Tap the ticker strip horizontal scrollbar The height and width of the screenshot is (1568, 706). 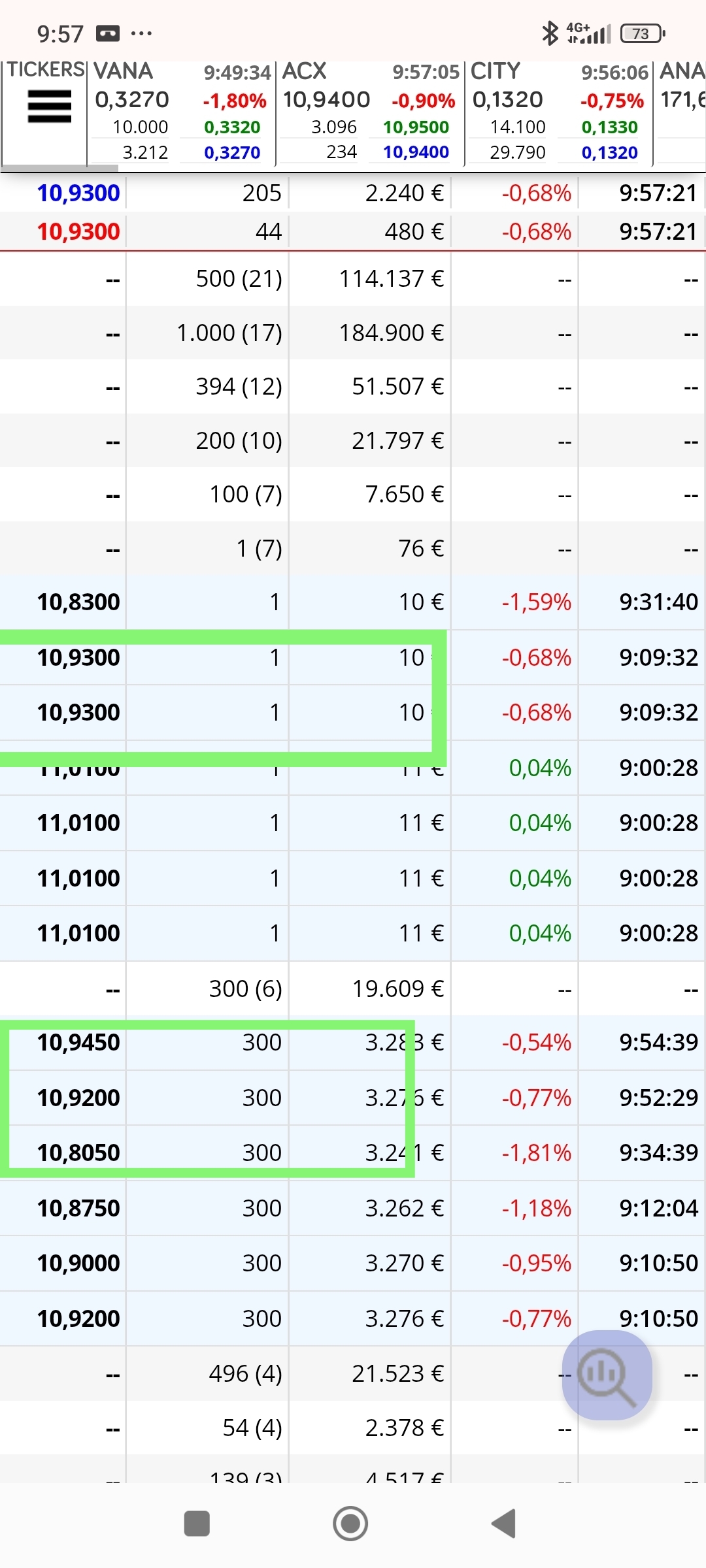tap(60, 168)
